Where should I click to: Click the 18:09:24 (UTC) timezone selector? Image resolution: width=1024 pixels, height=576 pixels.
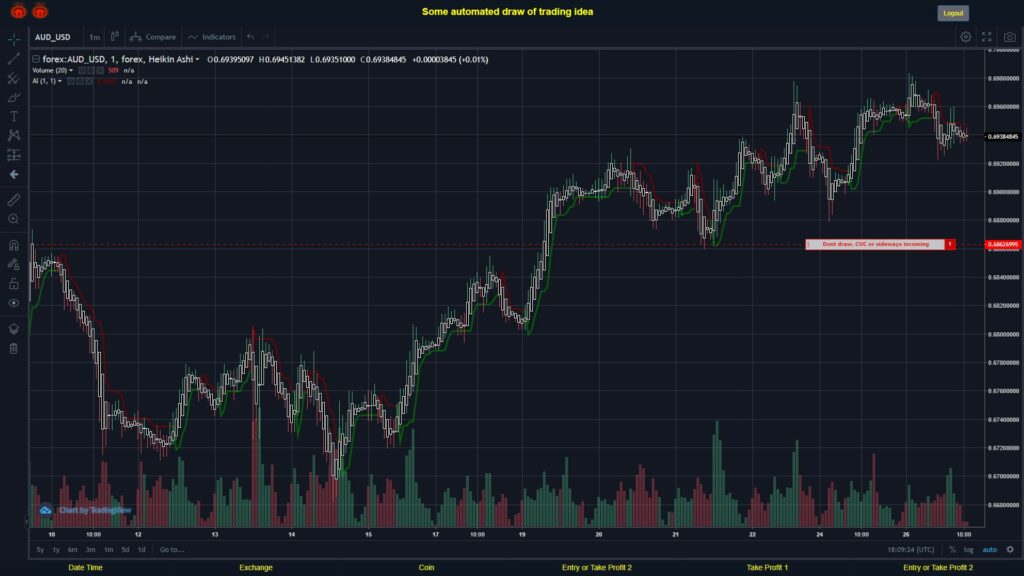point(911,550)
